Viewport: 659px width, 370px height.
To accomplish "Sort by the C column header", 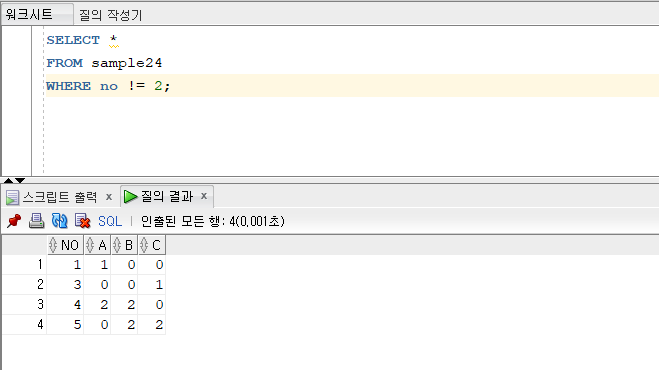I will (152, 245).
